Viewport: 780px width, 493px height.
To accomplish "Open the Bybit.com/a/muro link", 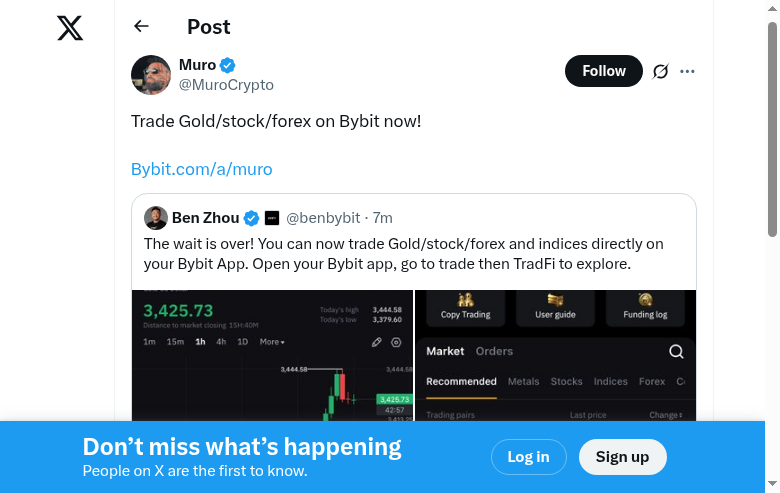I will click(x=202, y=169).
